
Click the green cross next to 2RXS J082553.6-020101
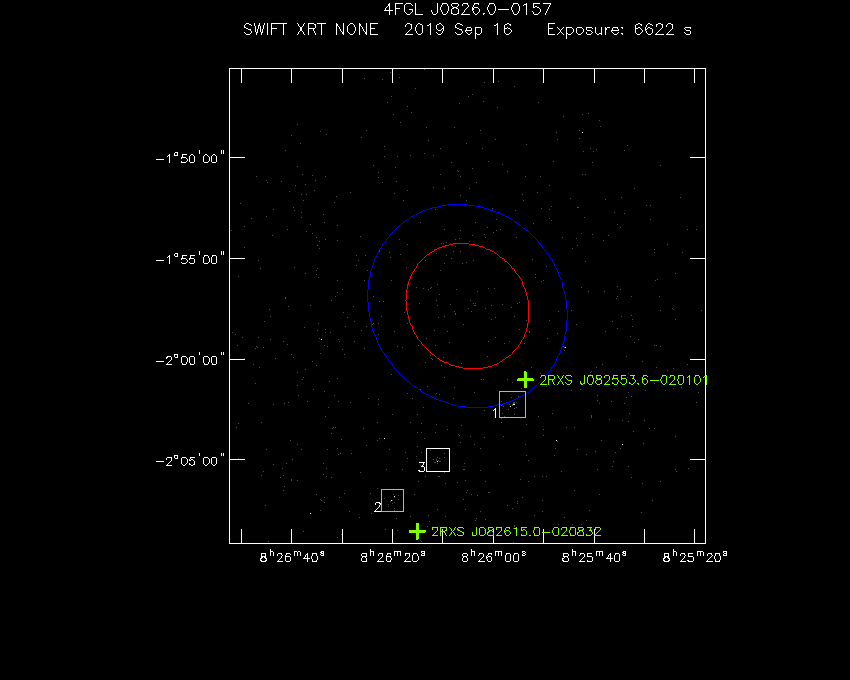pos(525,380)
